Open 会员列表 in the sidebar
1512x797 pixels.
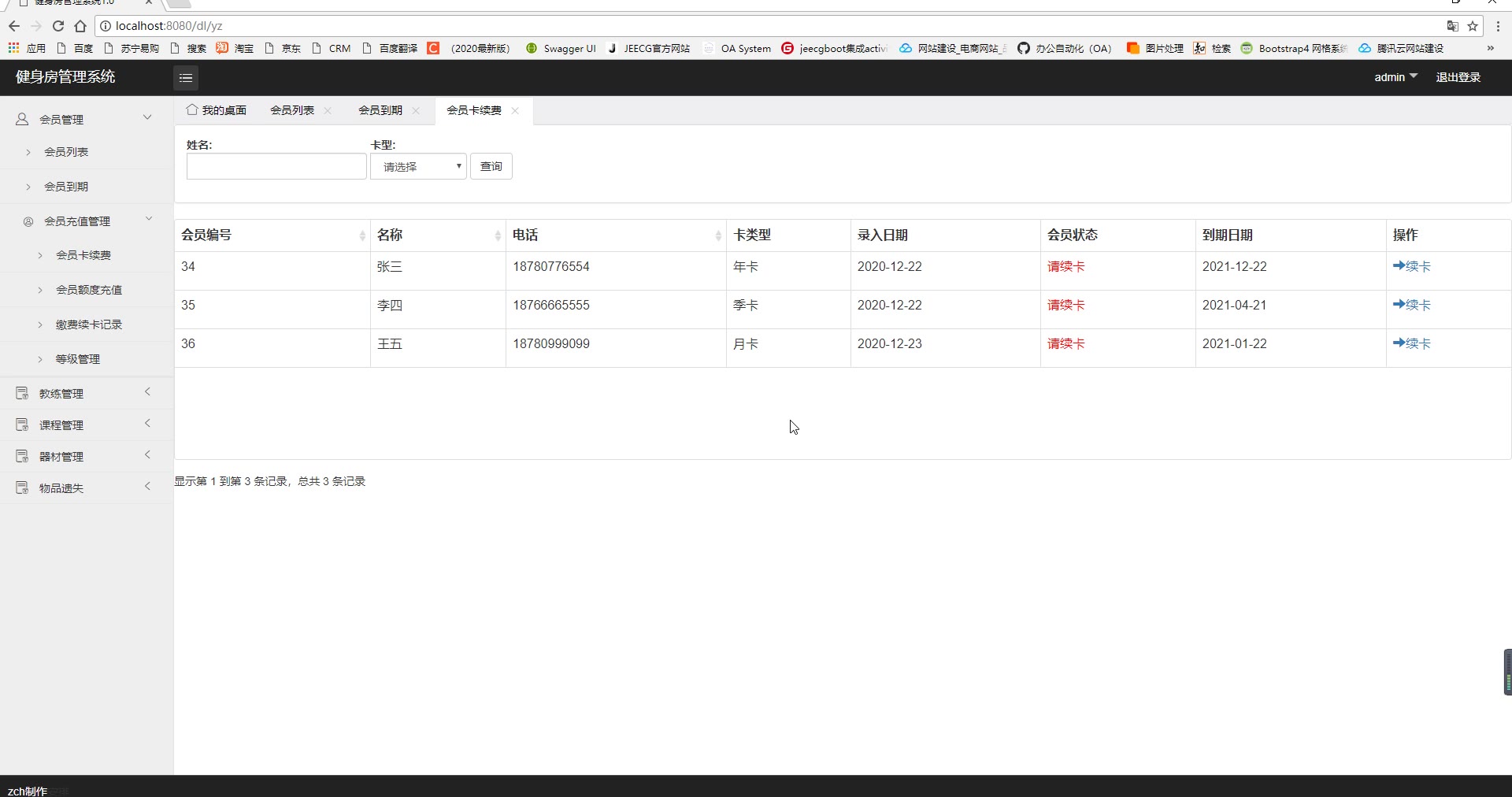(x=66, y=152)
